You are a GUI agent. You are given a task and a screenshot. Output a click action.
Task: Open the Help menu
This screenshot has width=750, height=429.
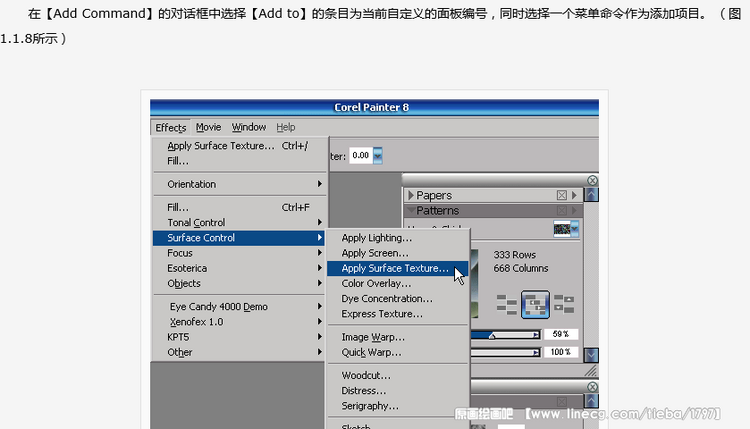[x=286, y=127]
